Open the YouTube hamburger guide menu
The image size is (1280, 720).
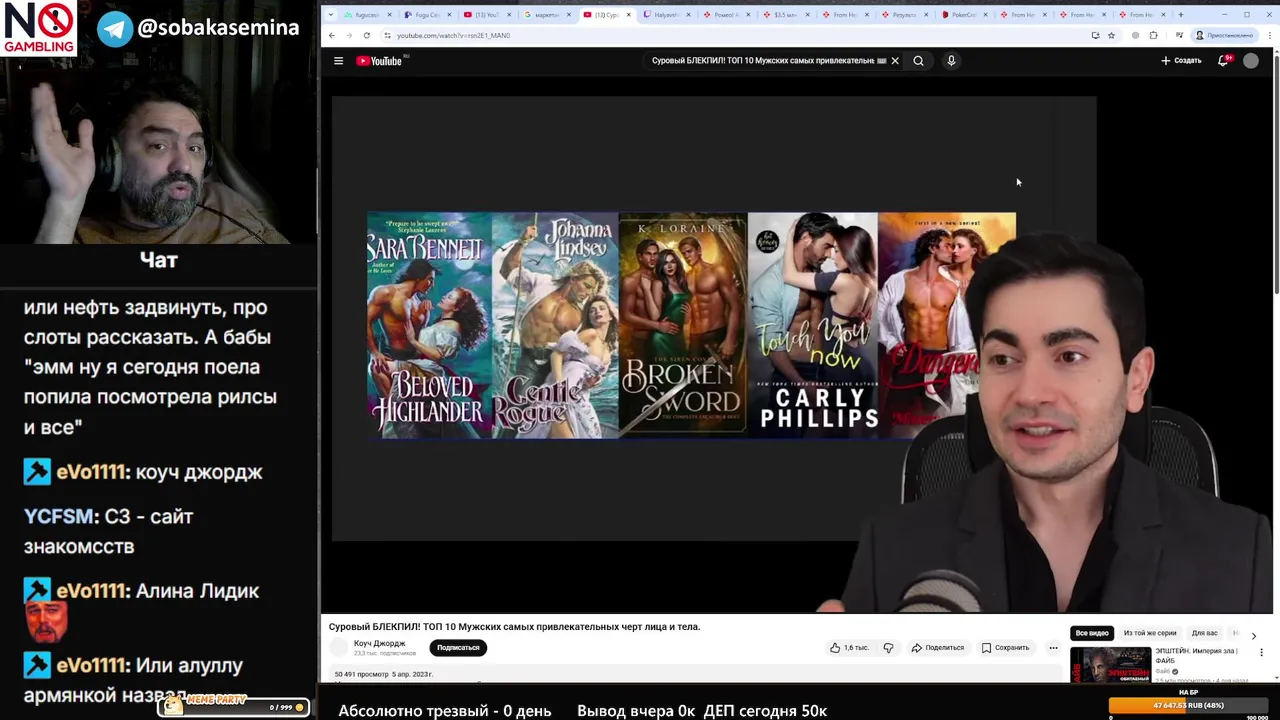[x=338, y=61]
